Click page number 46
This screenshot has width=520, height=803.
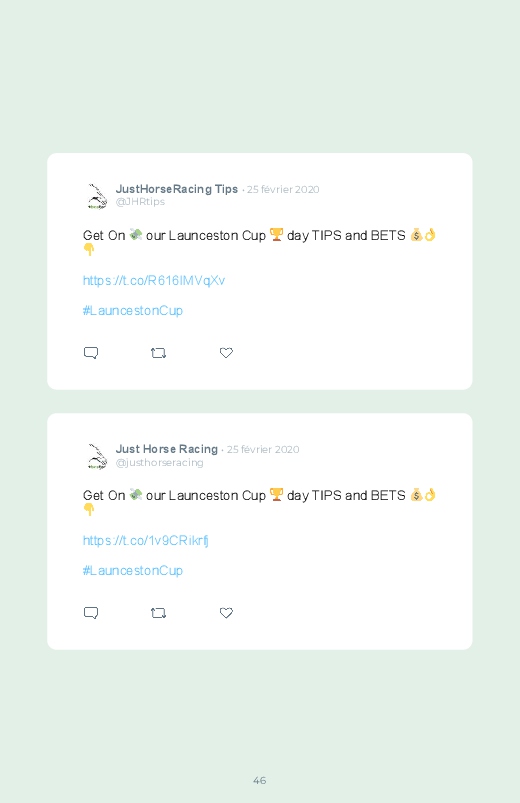pos(260,780)
